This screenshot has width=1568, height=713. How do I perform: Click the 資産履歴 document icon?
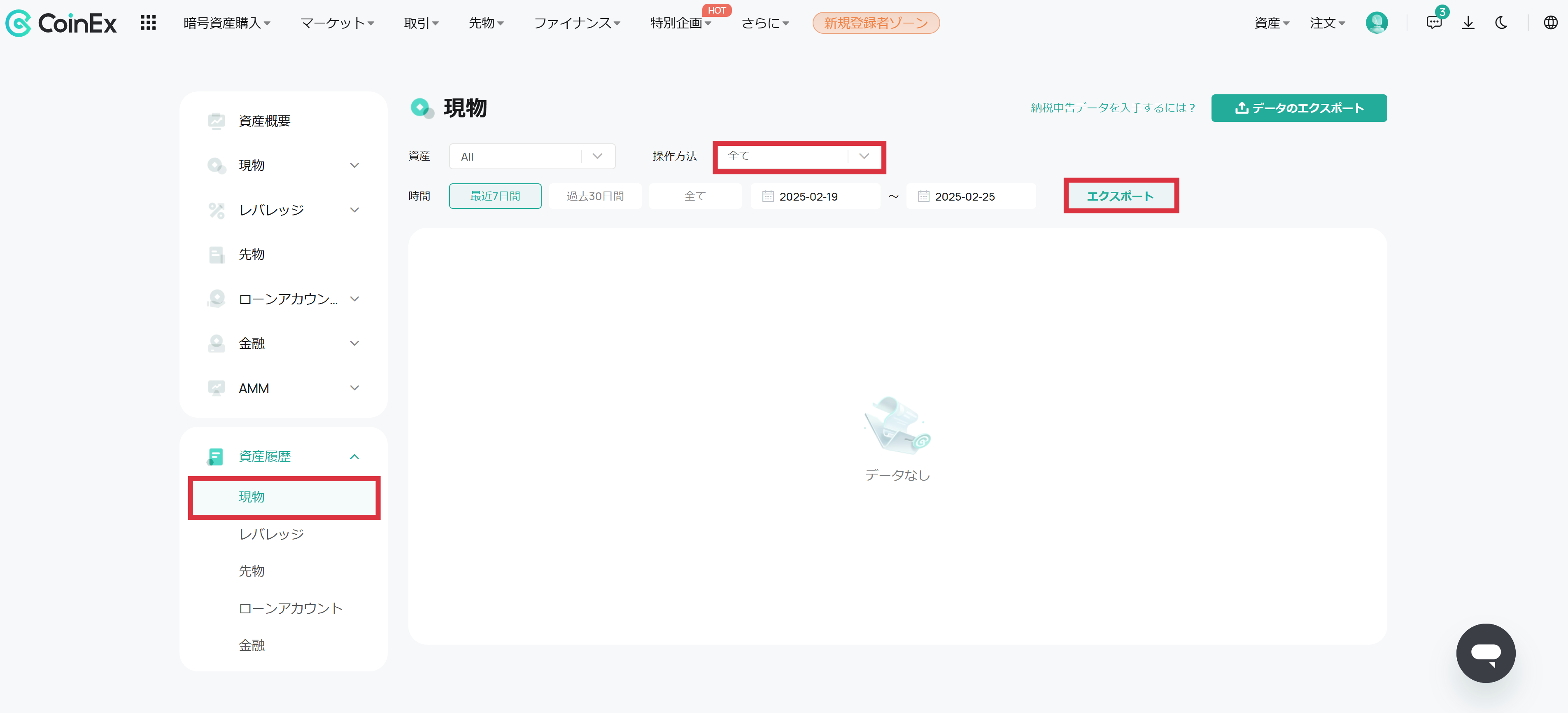coord(215,457)
